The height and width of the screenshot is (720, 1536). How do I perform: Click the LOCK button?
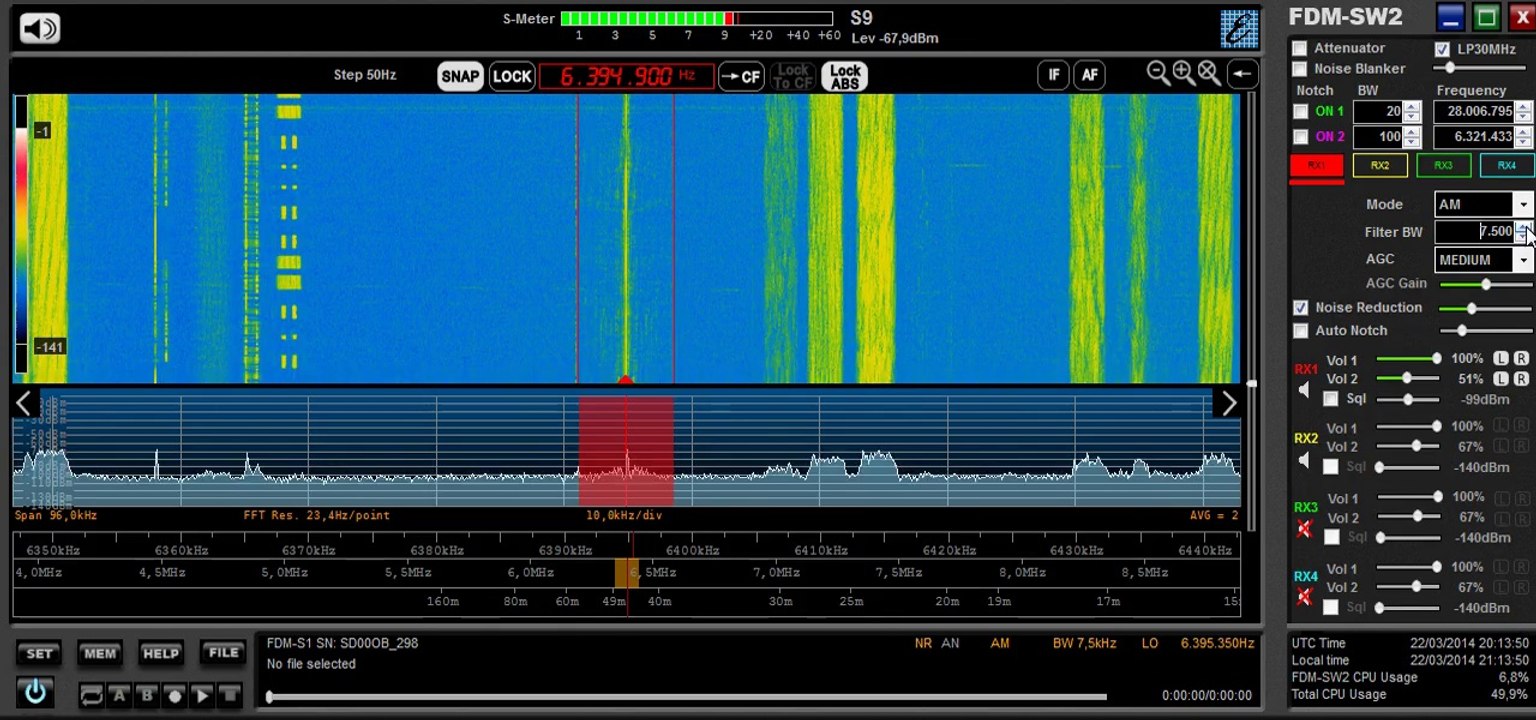512,76
